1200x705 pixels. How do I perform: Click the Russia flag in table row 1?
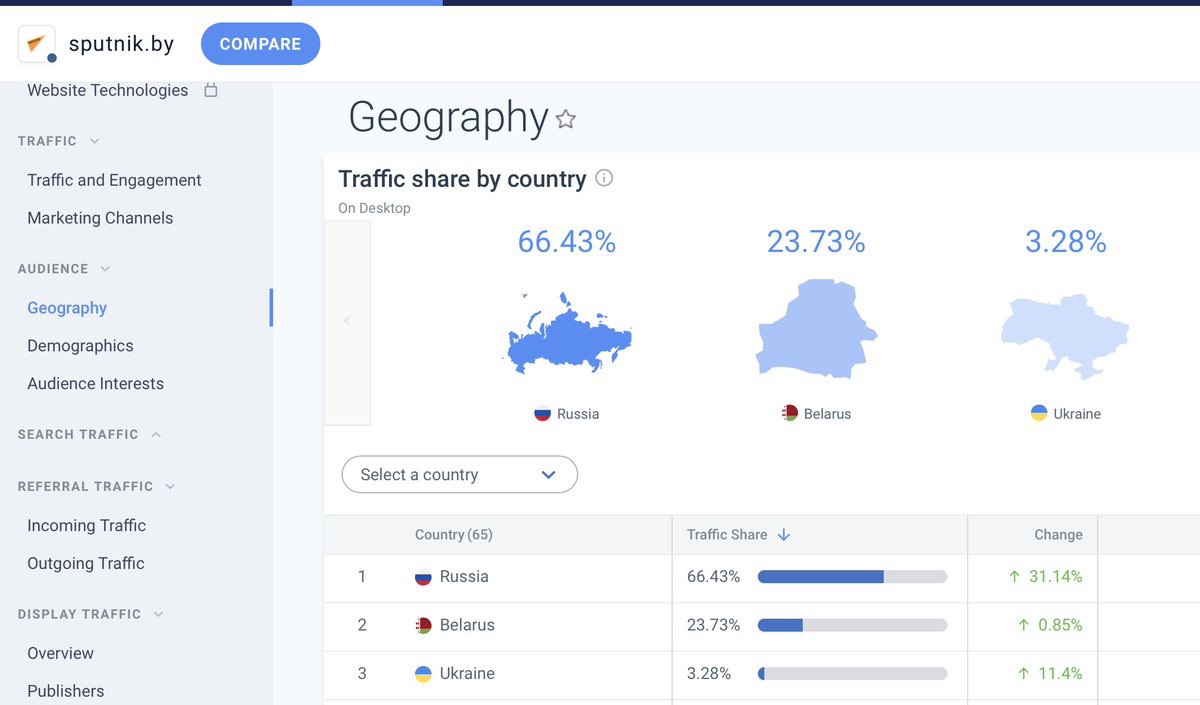[x=423, y=577]
